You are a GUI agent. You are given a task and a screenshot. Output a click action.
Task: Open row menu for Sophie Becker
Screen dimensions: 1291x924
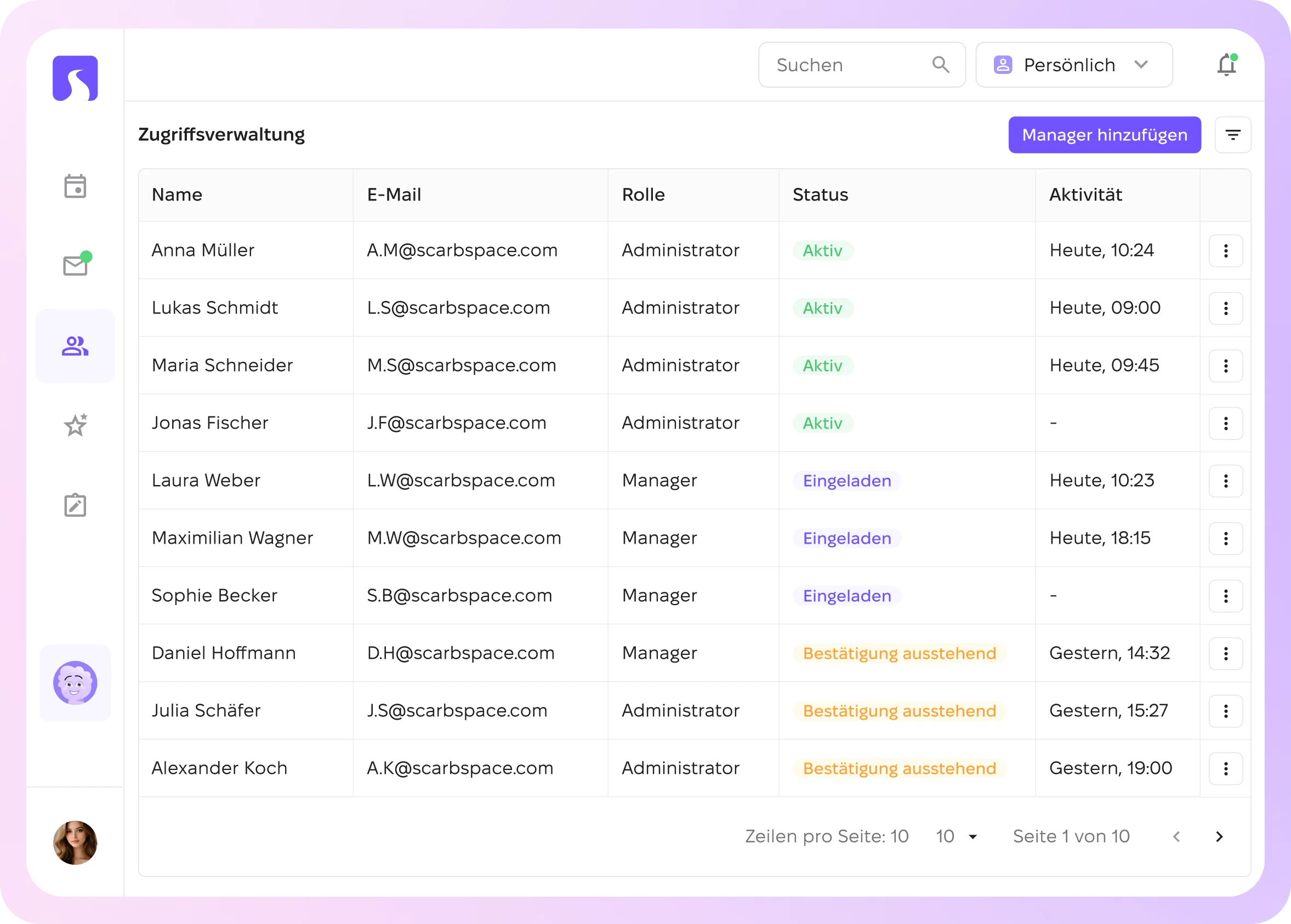coord(1226,596)
